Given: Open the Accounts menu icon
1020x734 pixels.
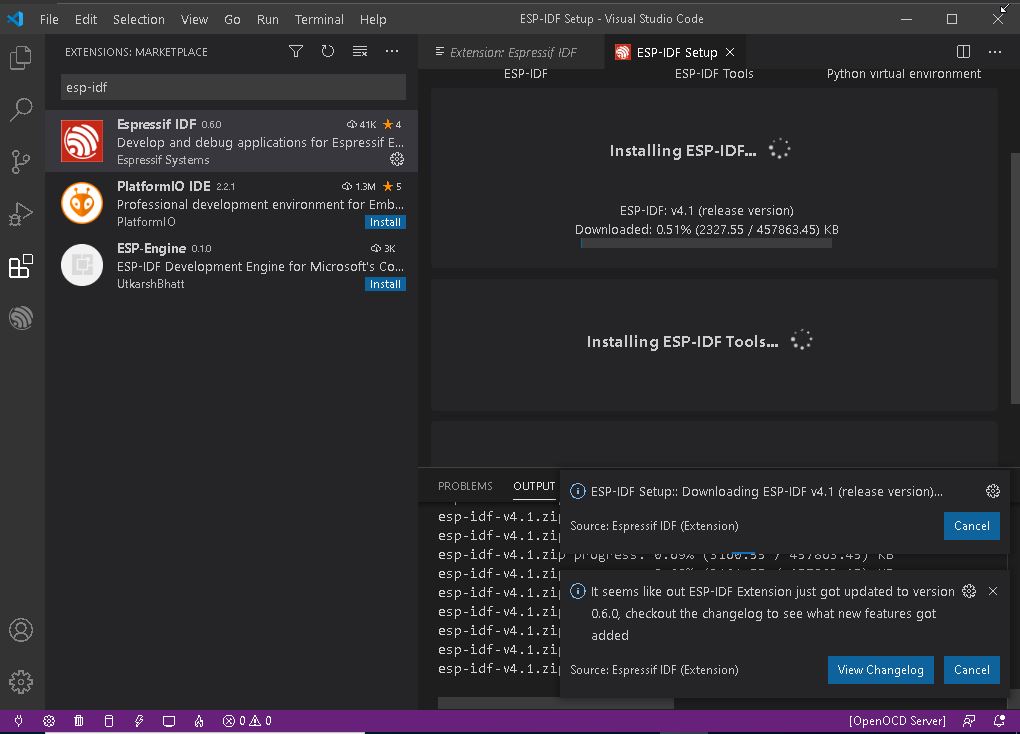Looking at the screenshot, I should point(21,630).
